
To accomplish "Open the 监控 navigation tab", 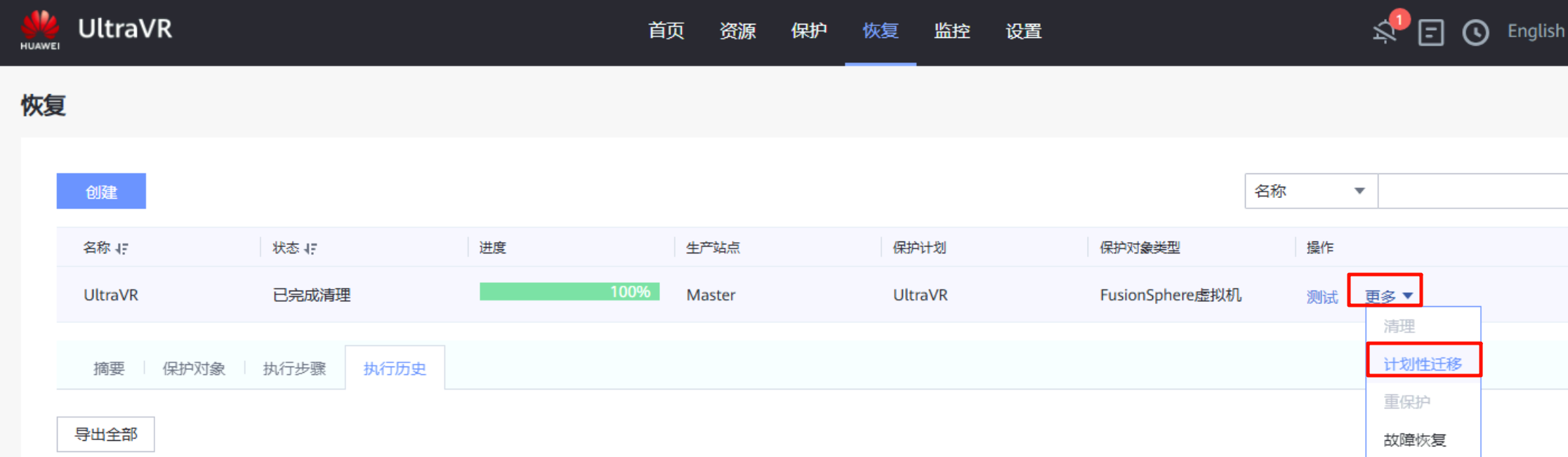I will pos(952,31).
